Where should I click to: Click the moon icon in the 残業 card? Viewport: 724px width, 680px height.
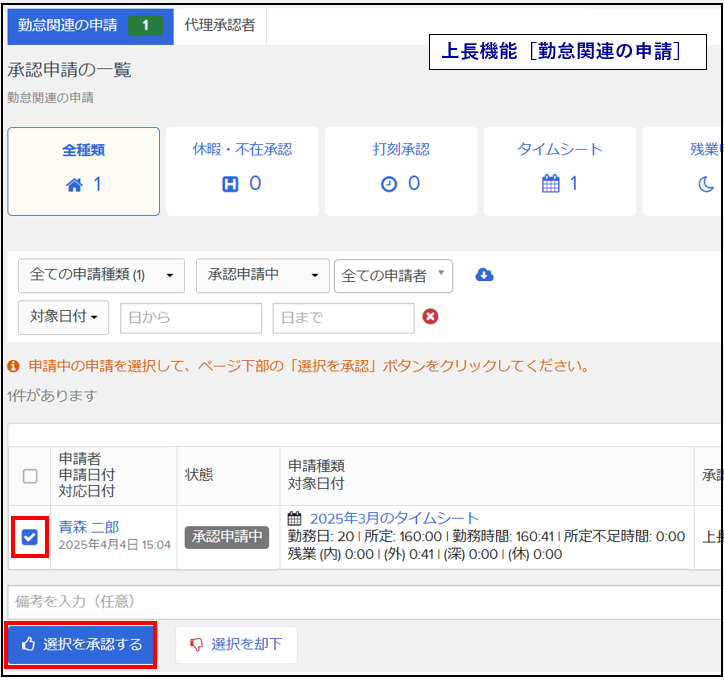click(x=706, y=184)
